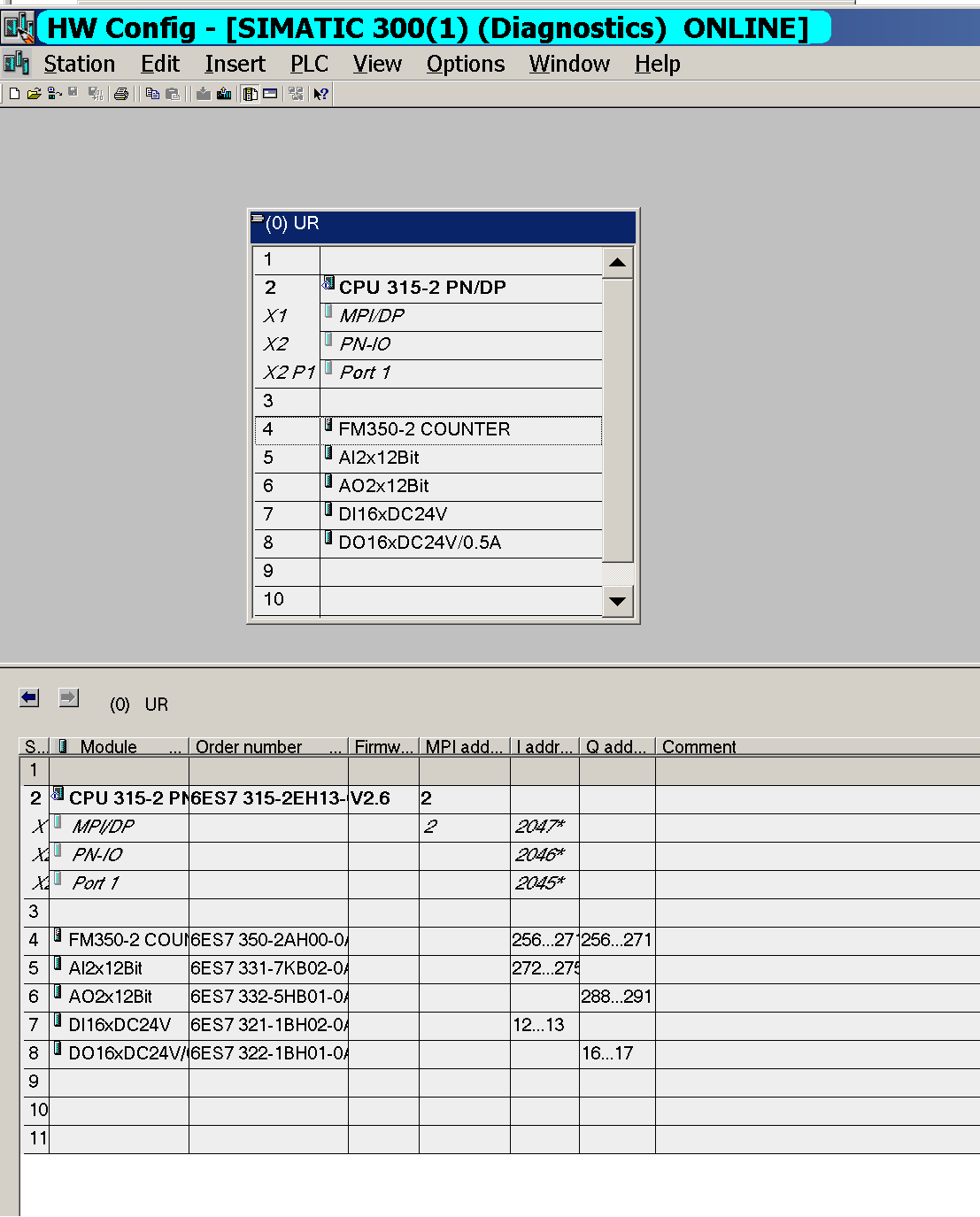
Task: Click the rack scrollbar down arrow
Action: [618, 601]
